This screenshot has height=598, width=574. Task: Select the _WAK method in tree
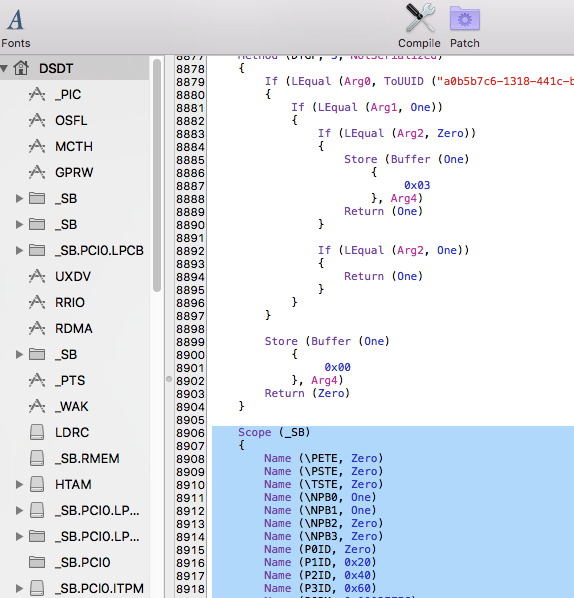(71, 407)
